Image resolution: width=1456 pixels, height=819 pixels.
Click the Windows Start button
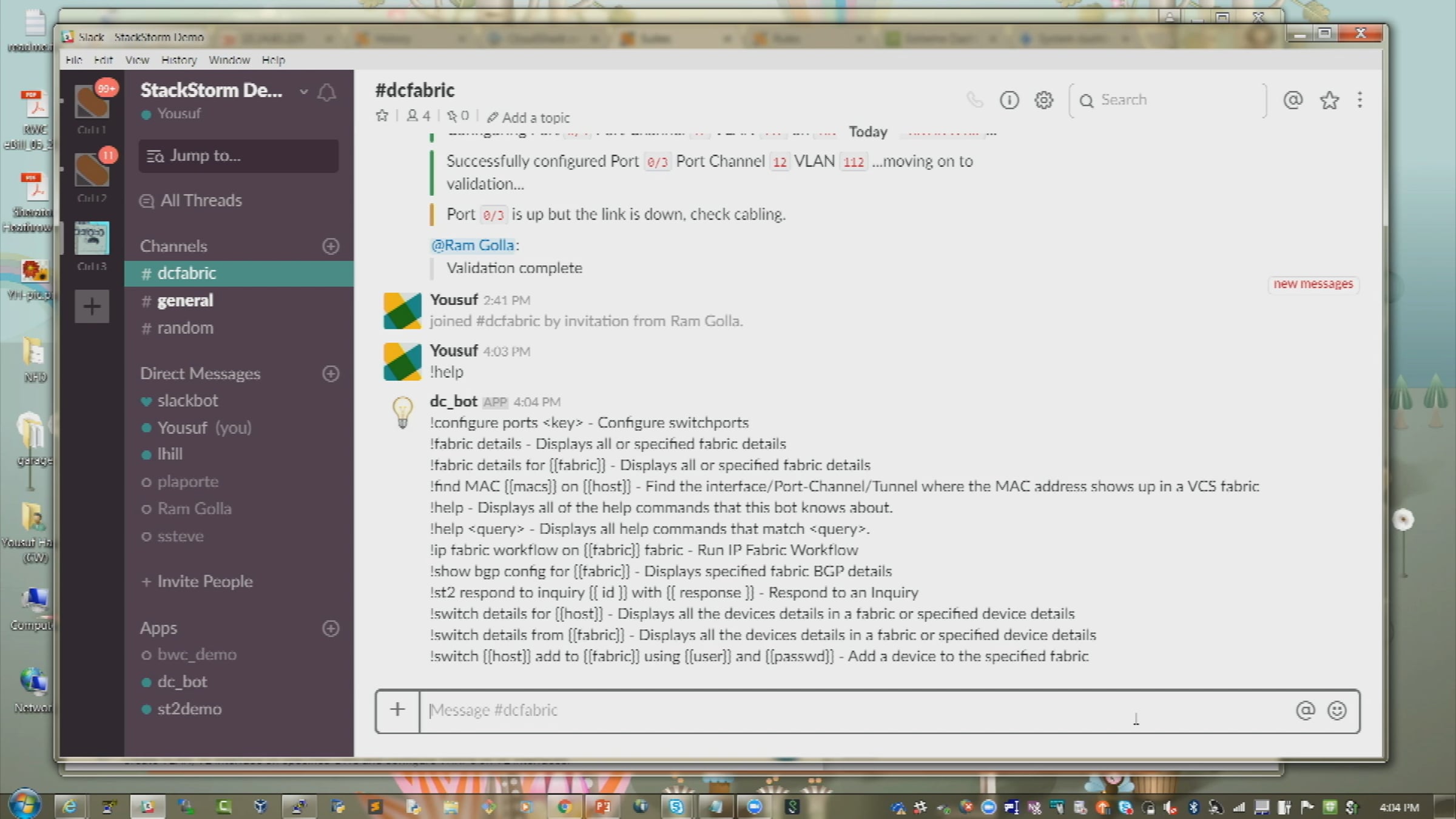pos(24,805)
